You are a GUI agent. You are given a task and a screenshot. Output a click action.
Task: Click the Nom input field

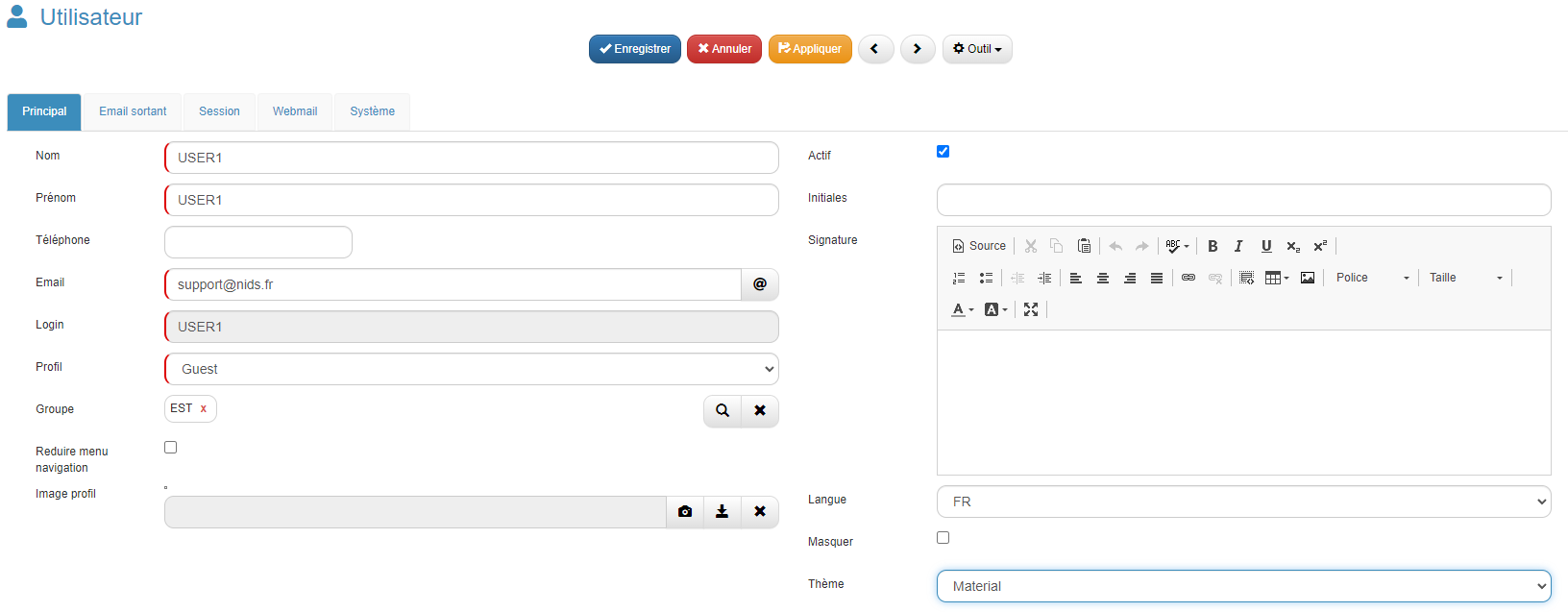point(472,158)
